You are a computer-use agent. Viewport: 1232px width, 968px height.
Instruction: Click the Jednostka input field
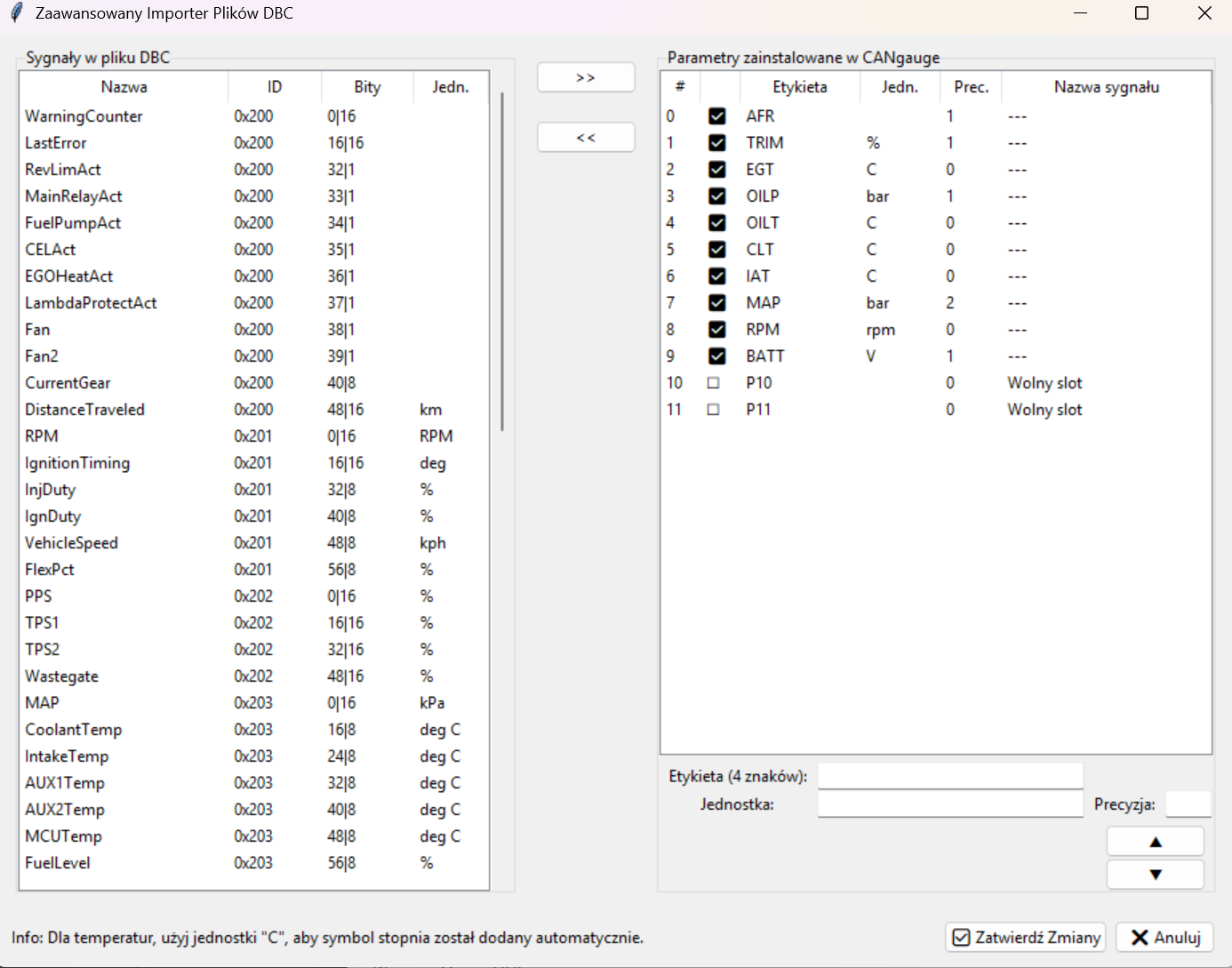pos(950,804)
